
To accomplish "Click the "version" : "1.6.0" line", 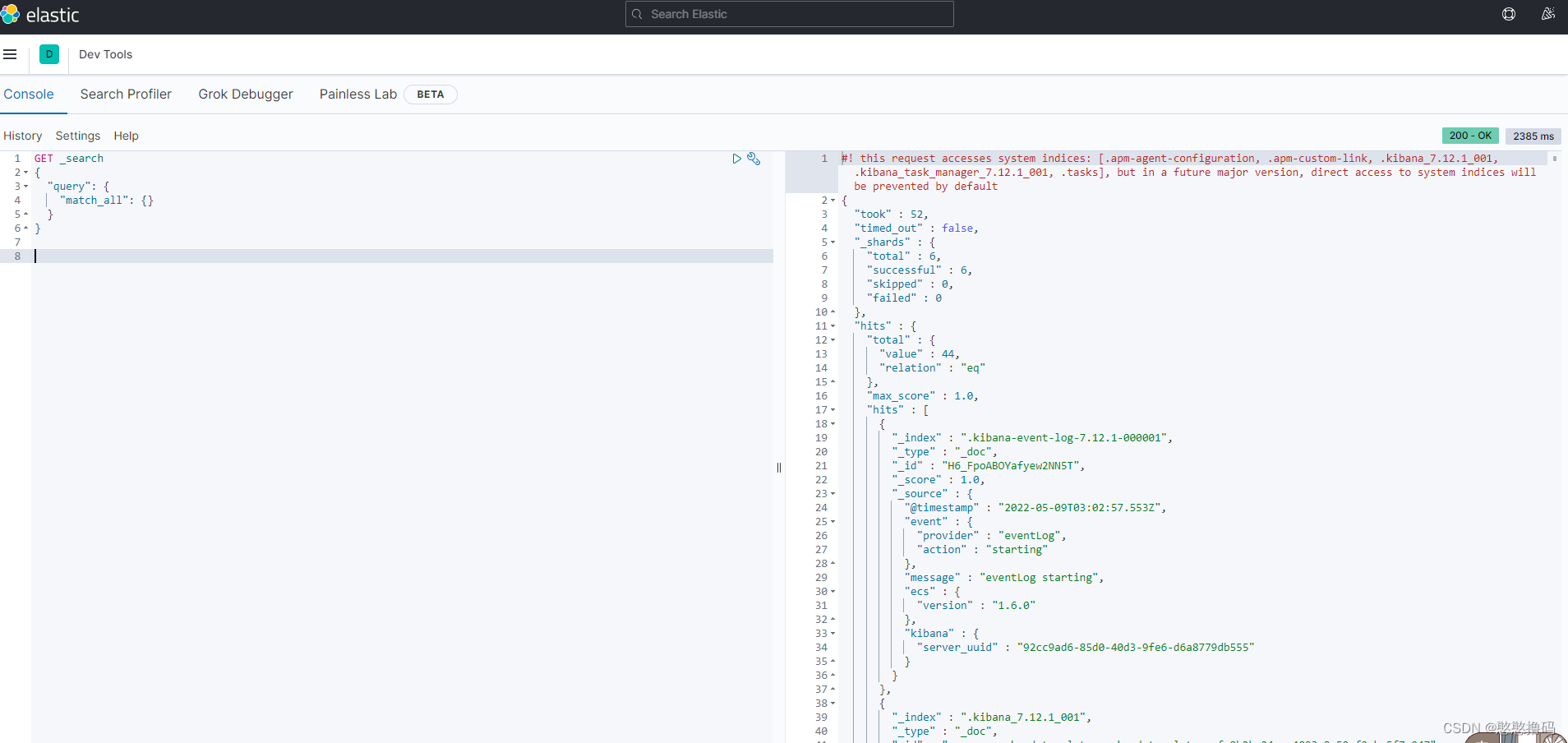I will [976, 606].
